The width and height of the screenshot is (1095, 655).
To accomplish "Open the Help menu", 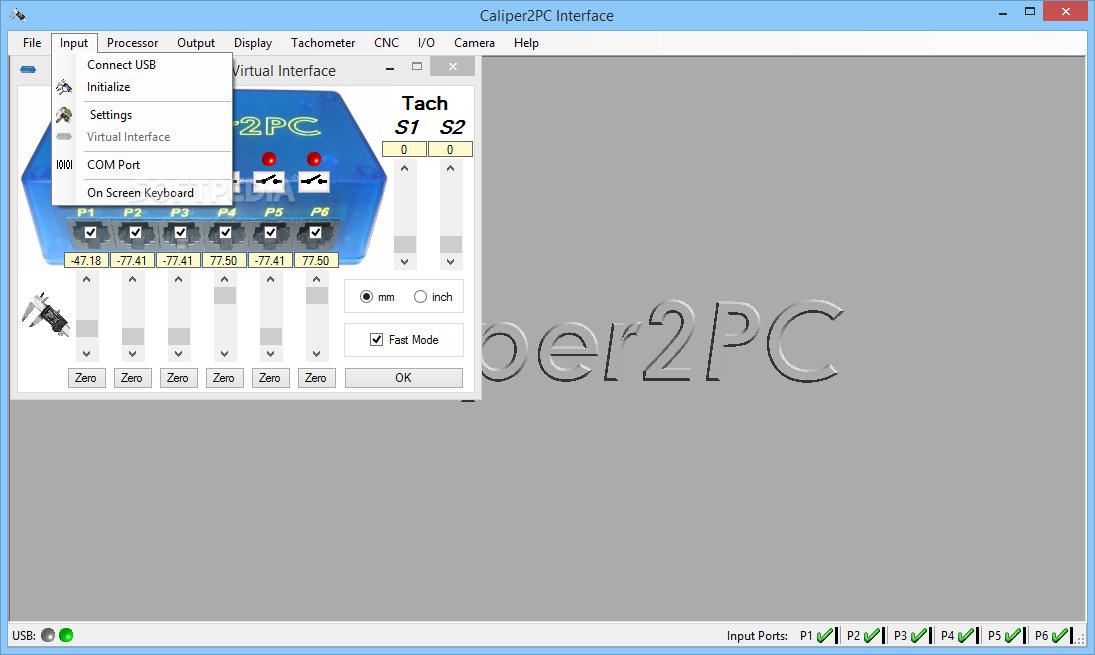I will tap(527, 43).
